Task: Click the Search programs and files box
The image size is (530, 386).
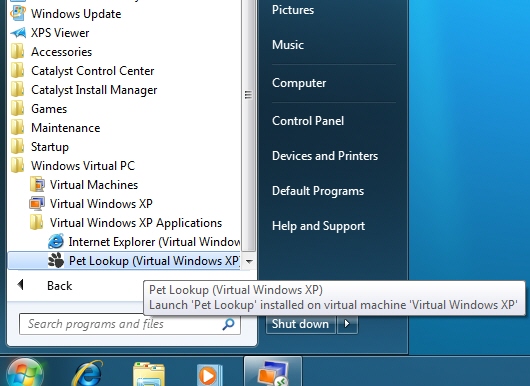Action: tap(130, 324)
